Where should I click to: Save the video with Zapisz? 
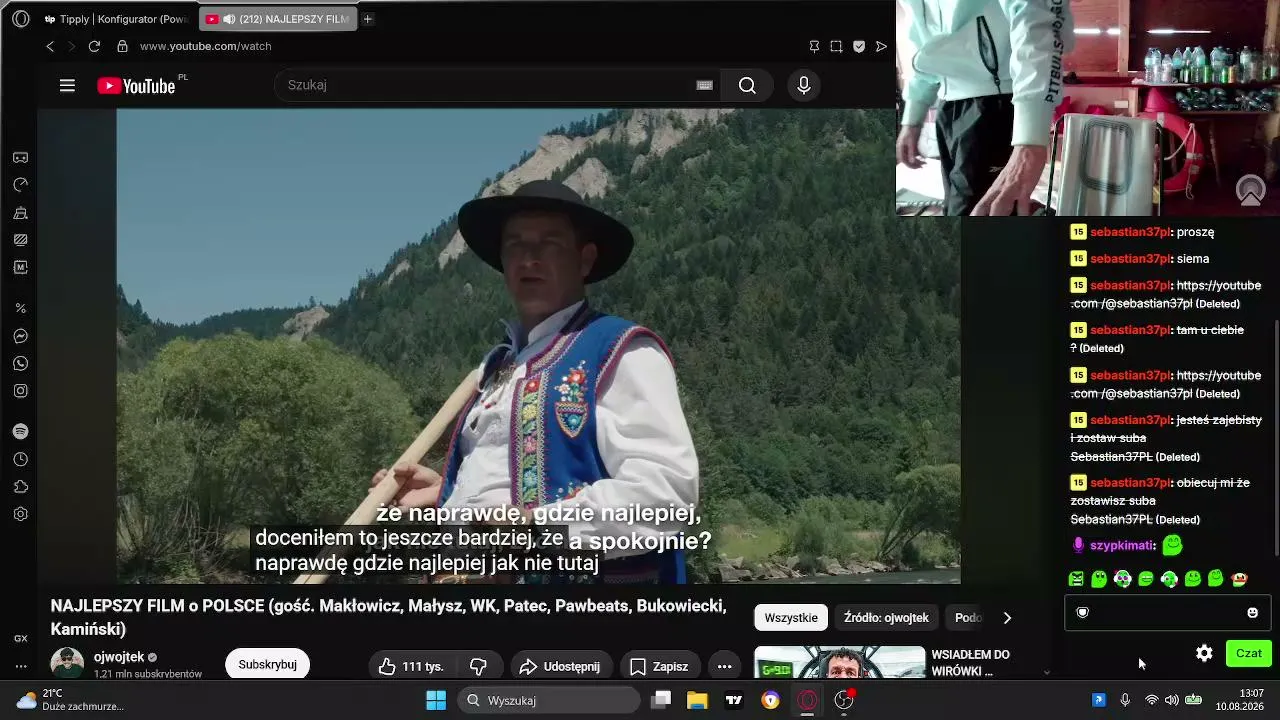pyautogui.click(x=658, y=666)
